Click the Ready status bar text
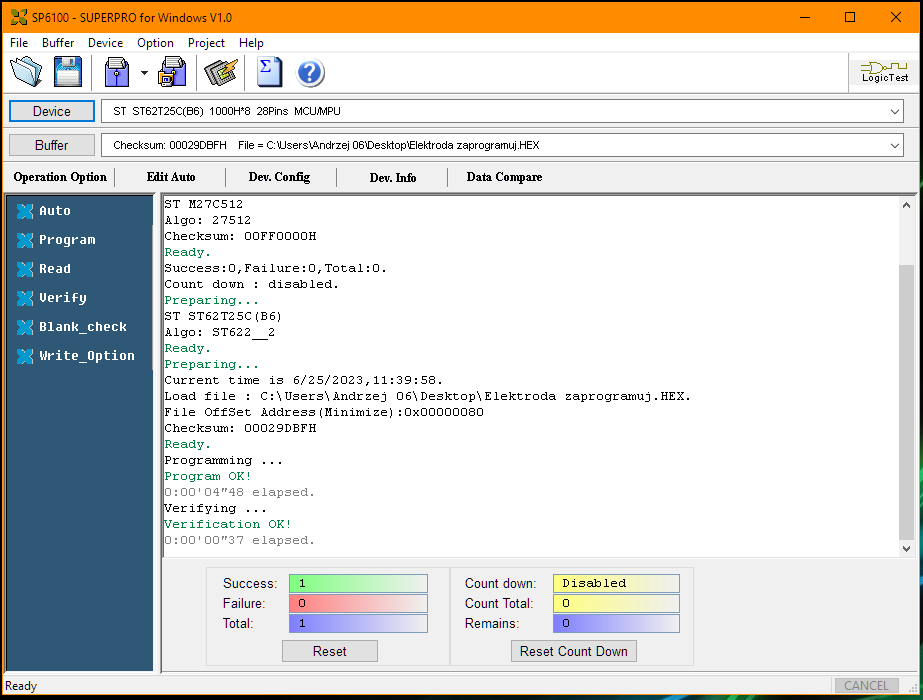The width and height of the screenshot is (923, 700). (x=21, y=686)
